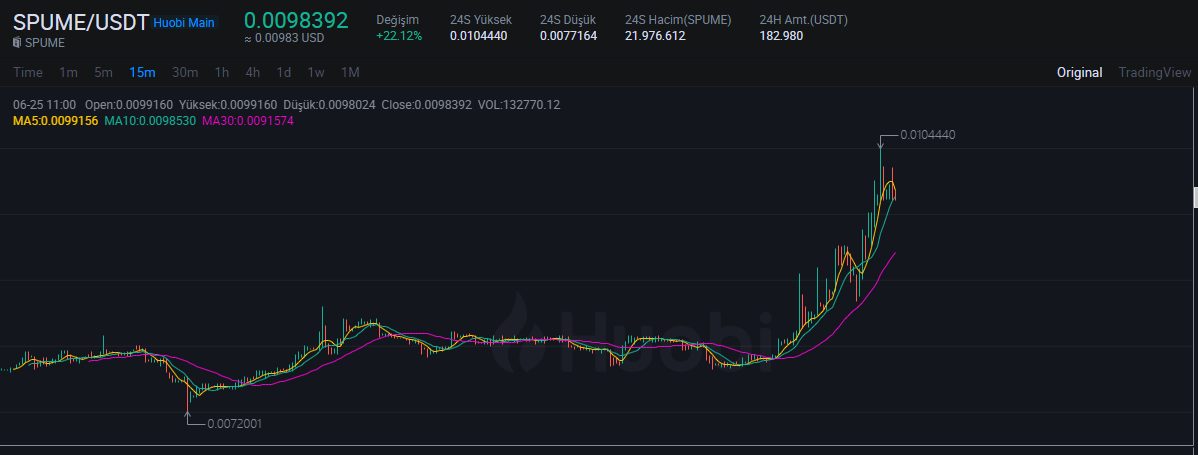This screenshot has height=455, width=1198.
Task: Select the Time chart interval
Action: coord(28,73)
